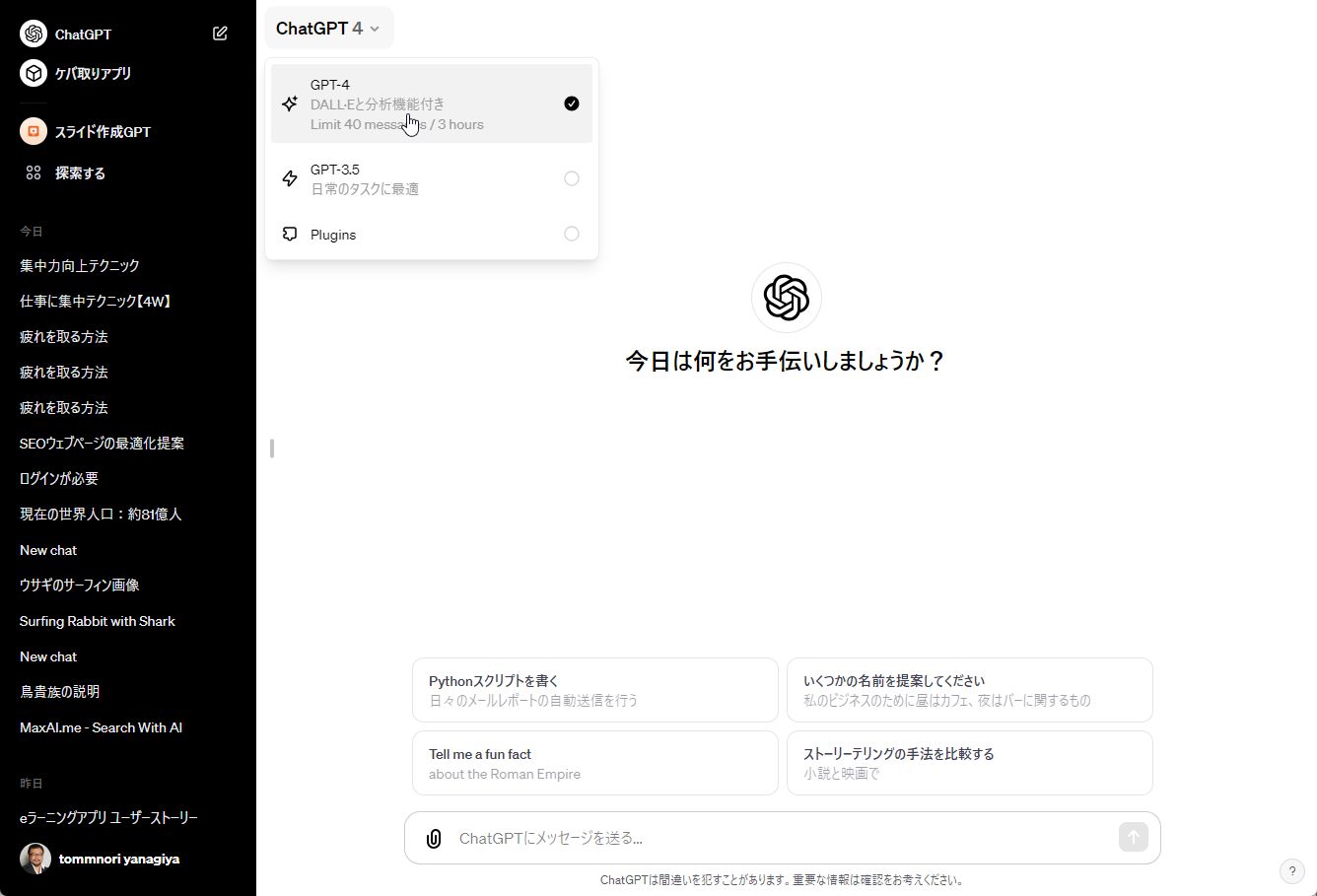This screenshot has height=896, width=1317.
Task: Open the help question mark icon
Action: point(1291,871)
